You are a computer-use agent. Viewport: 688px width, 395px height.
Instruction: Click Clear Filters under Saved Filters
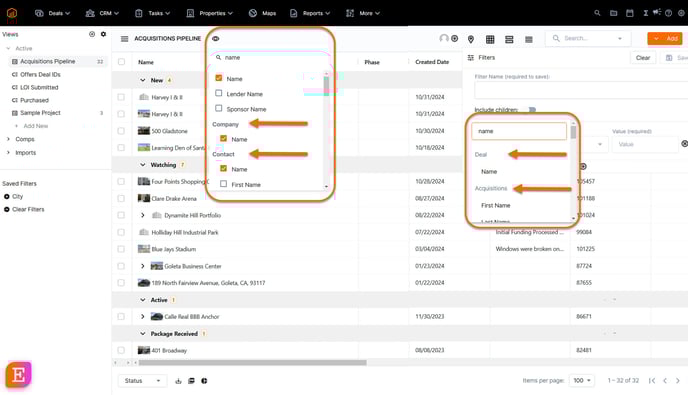pos(28,209)
